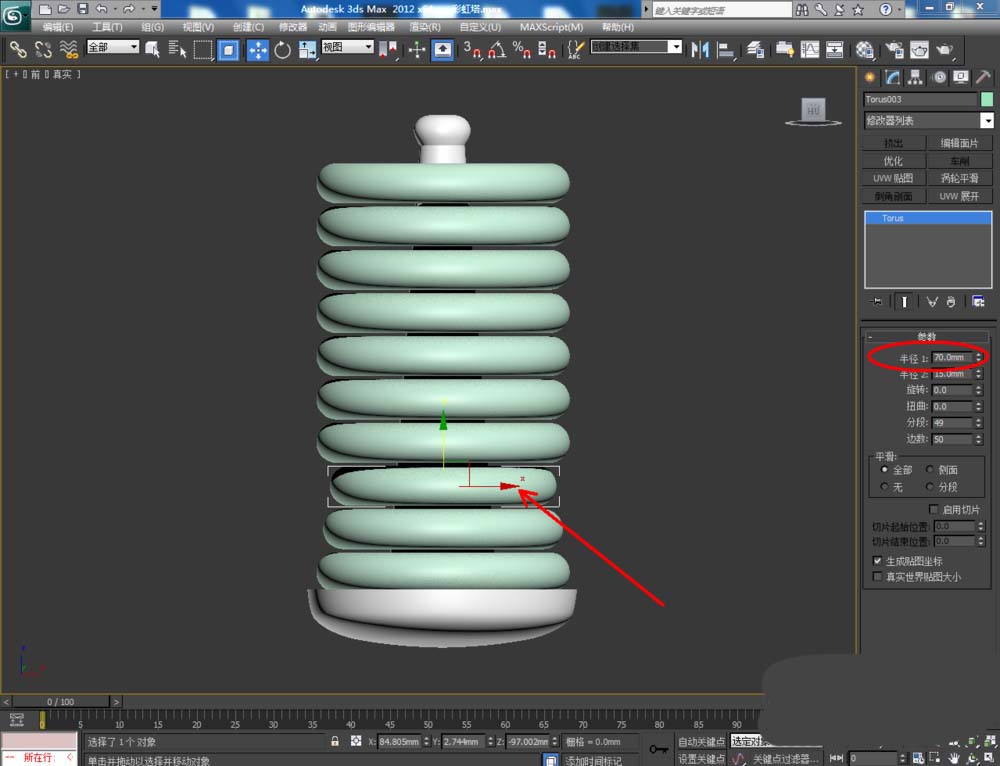Enable the 启用切片 checkbox
This screenshot has height=766, width=1000.
pos(933,510)
